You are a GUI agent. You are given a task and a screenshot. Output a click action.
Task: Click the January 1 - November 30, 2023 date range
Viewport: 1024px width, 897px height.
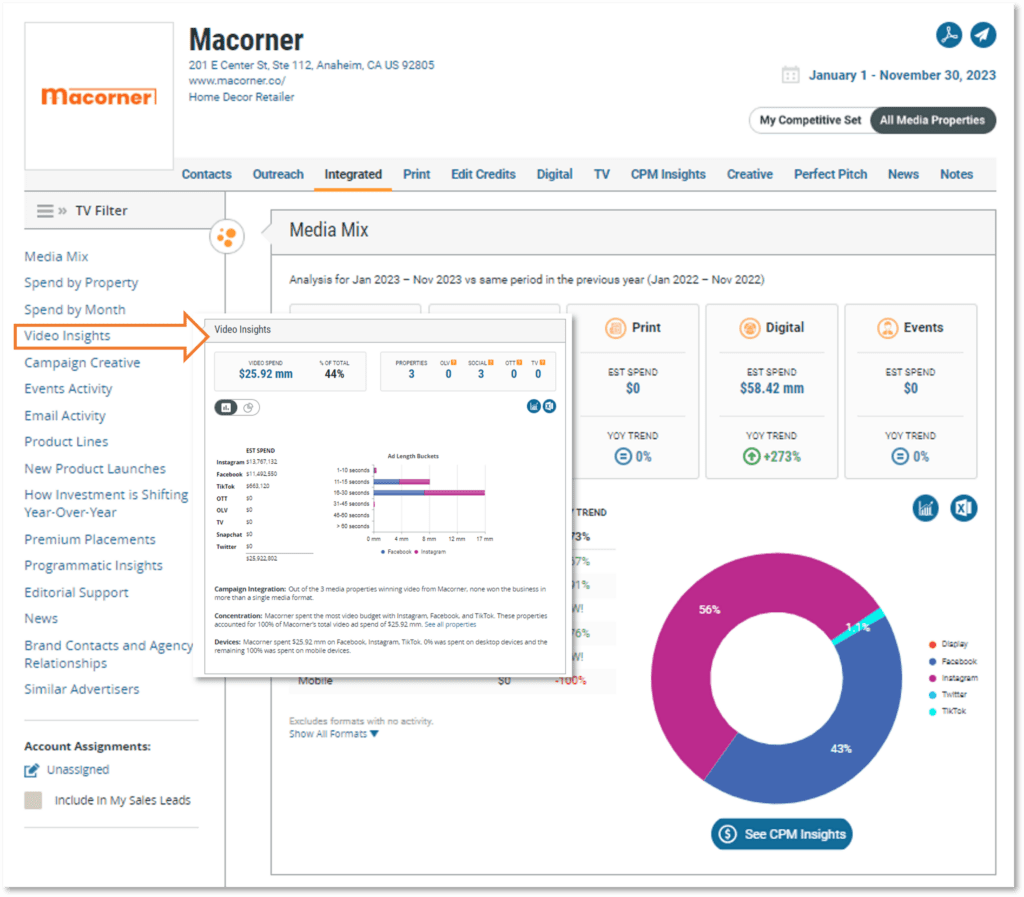tap(903, 75)
